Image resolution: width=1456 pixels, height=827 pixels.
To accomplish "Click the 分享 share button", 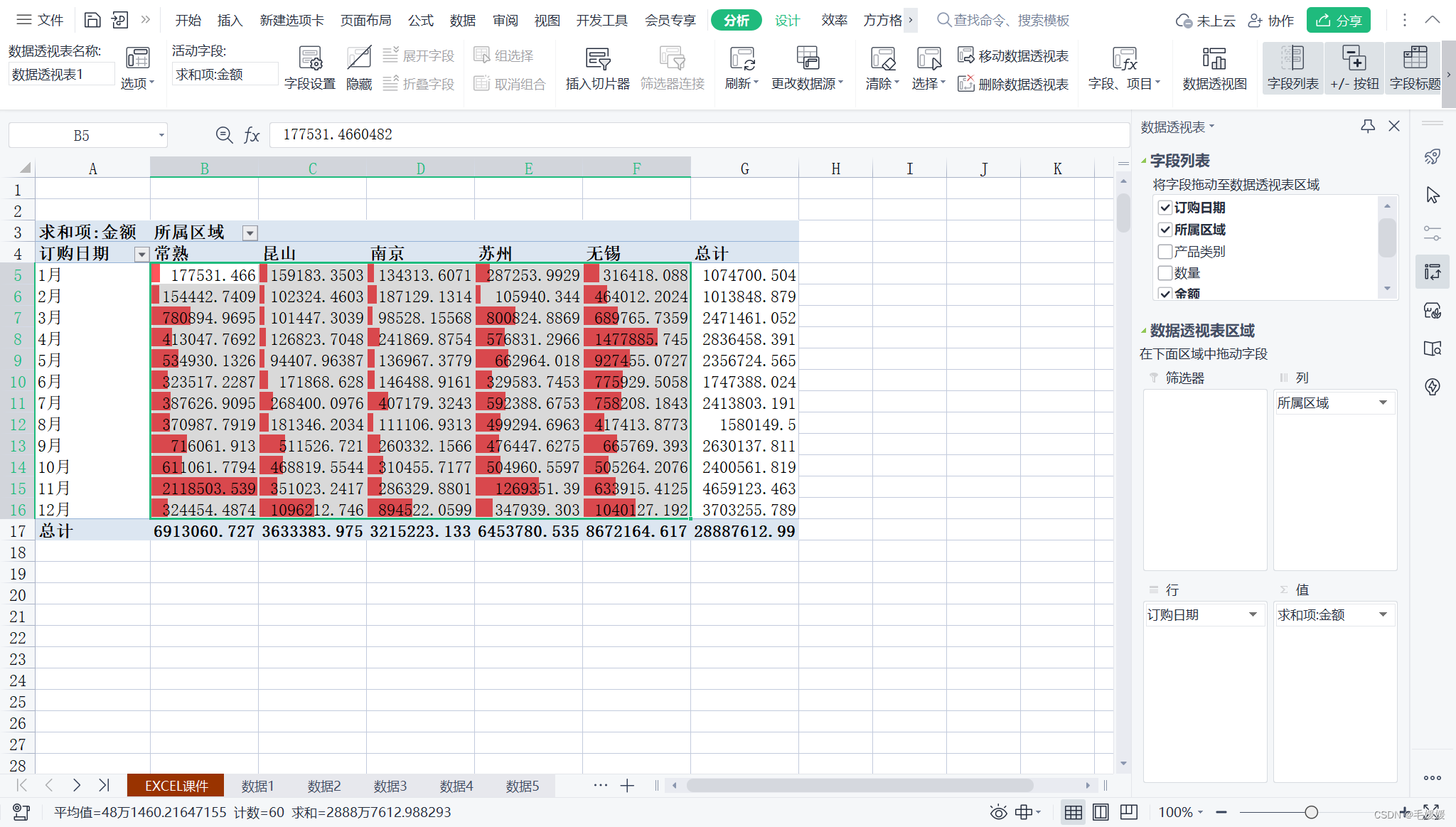I will tap(1338, 21).
